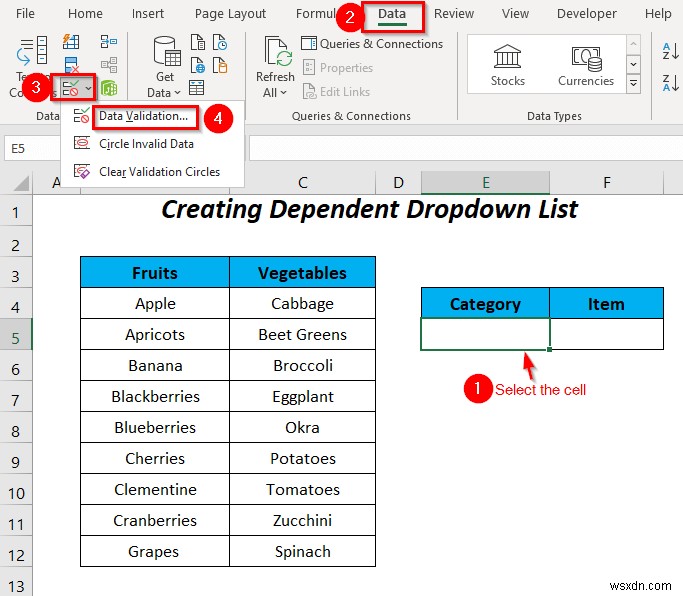Viewport: 683px width, 596px height.
Task: Choose Circle Invalid Data menu entry
Action: pos(152,143)
